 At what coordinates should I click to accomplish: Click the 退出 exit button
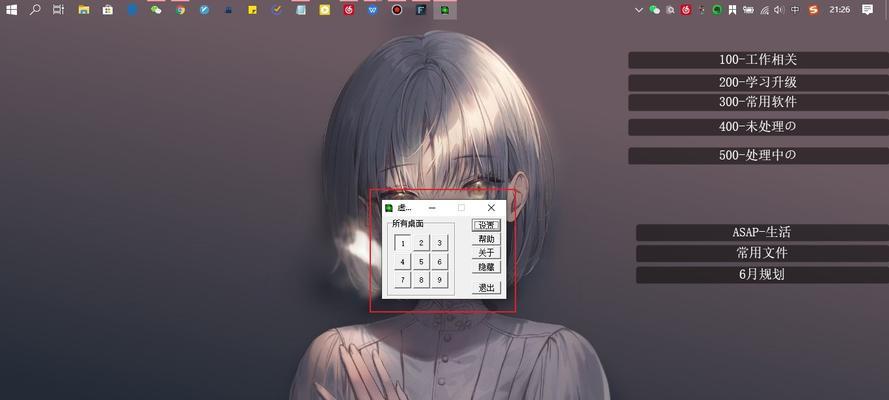(x=486, y=288)
